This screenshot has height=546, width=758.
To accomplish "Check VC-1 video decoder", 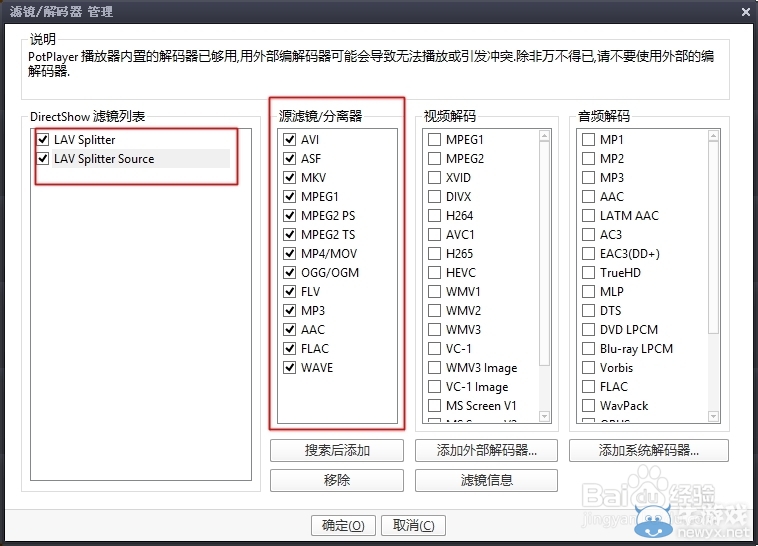I will click(x=435, y=349).
